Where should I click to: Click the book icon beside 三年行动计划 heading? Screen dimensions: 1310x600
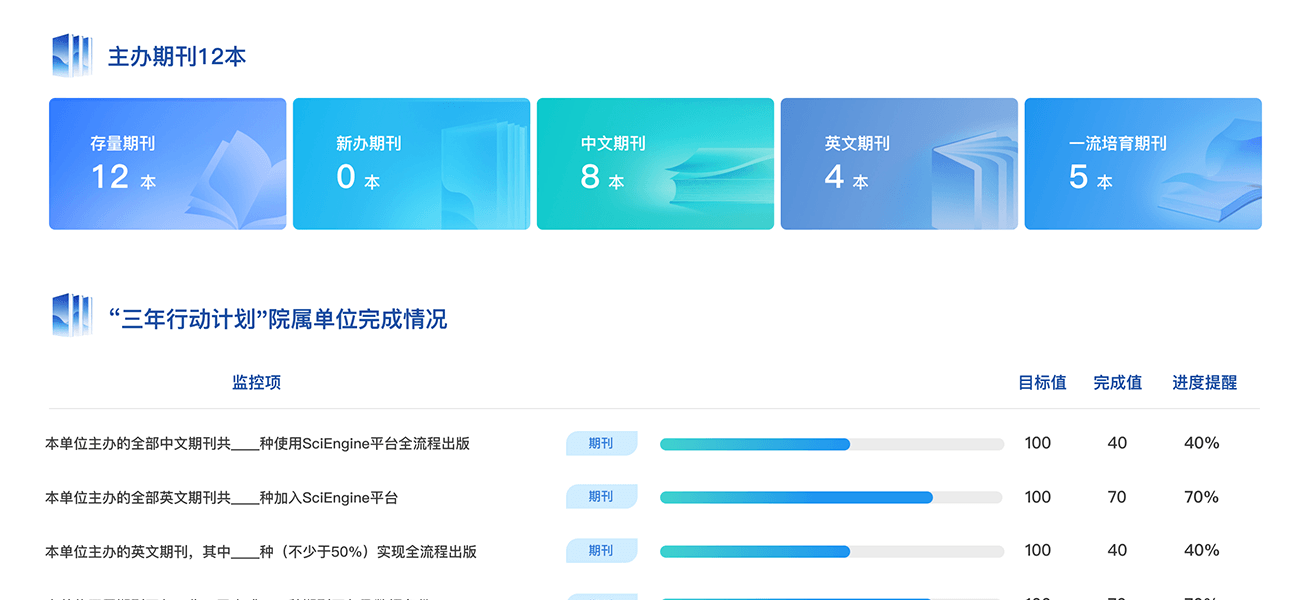click(72, 316)
